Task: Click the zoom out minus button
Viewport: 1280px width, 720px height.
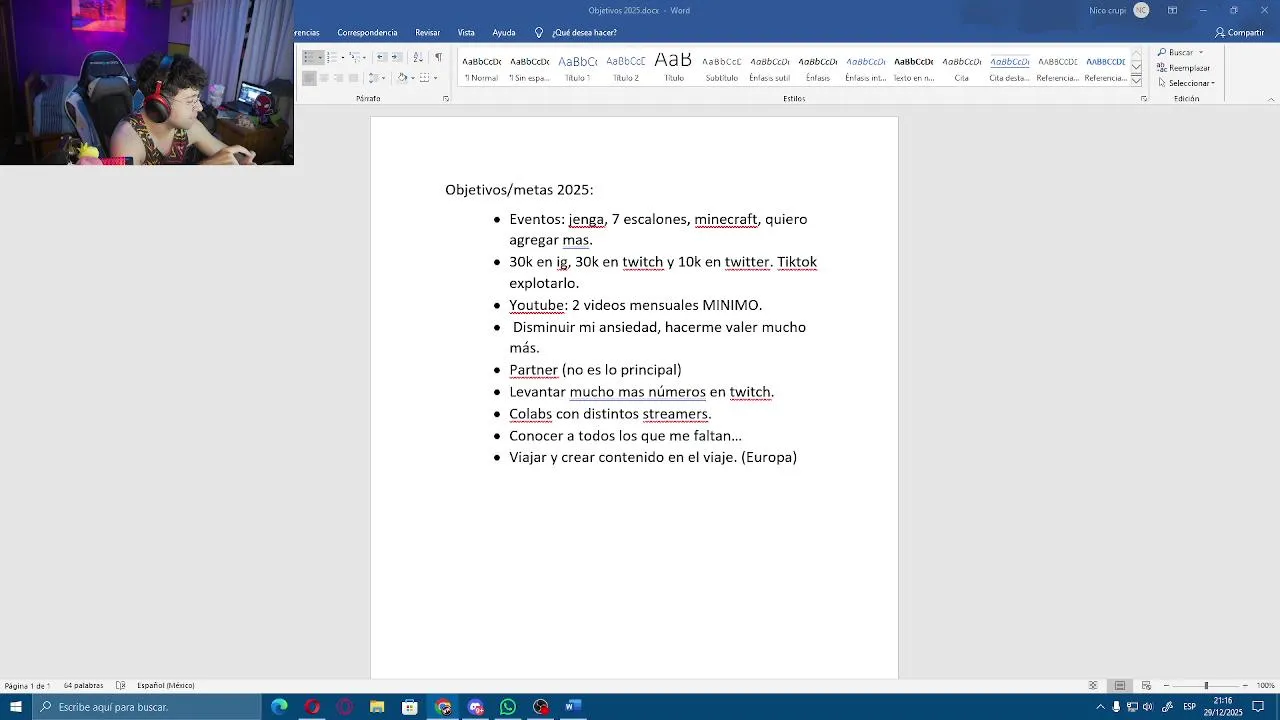Action: (x=1166, y=686)
